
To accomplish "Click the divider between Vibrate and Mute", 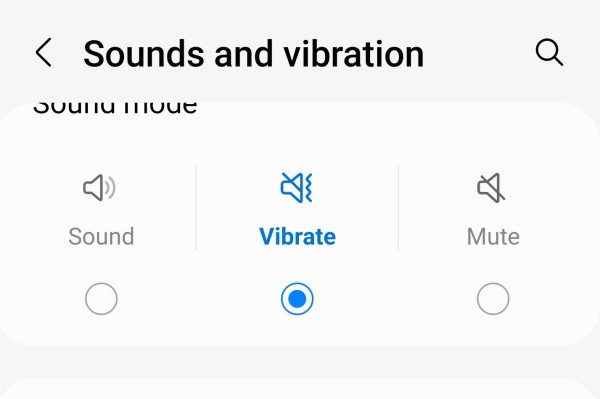I will click(398, 207).
